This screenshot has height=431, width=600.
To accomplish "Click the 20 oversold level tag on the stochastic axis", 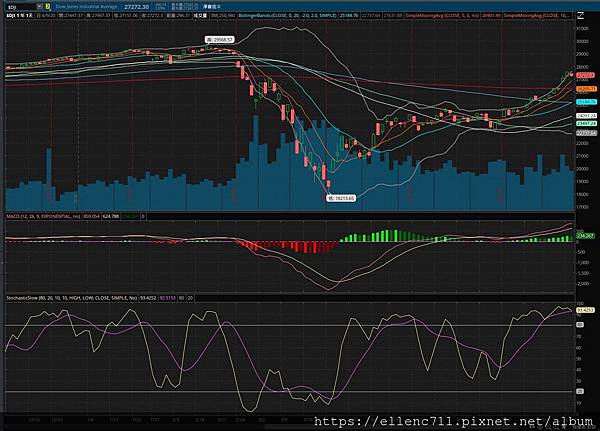I will 580,391.
